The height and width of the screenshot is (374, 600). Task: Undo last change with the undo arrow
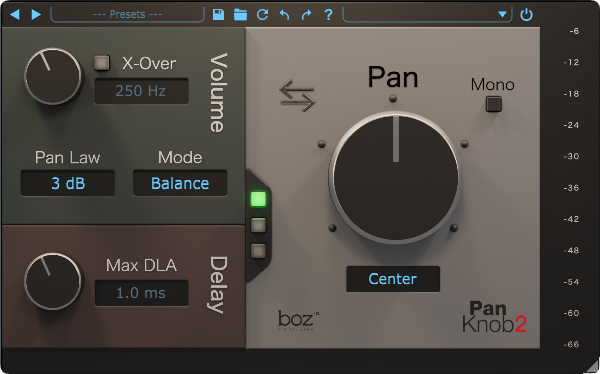pos(284,15)
